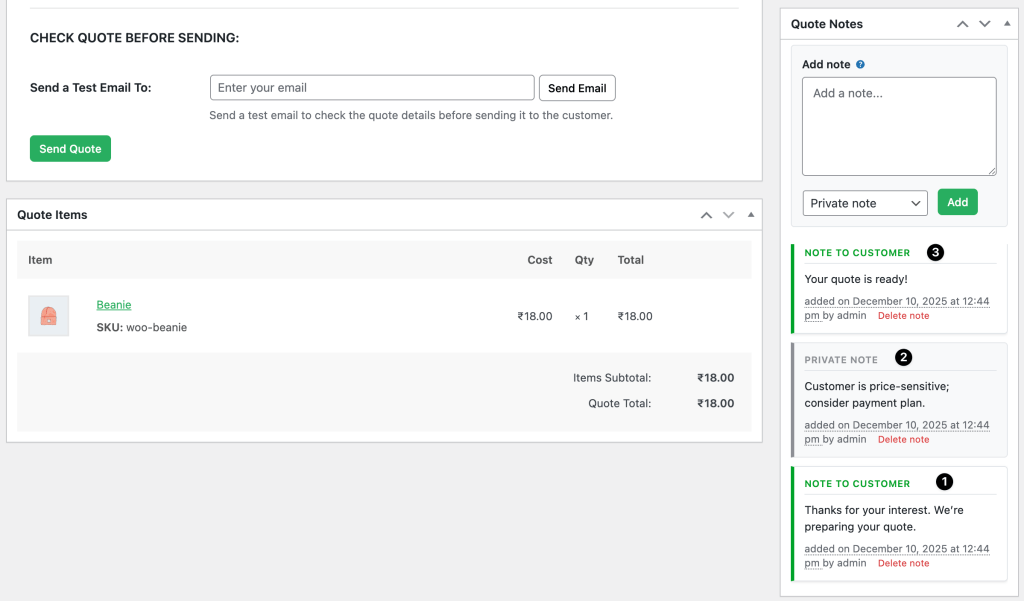1024x601 pixels.
Task: Open the Beanie product link
Action: (114, 305)
